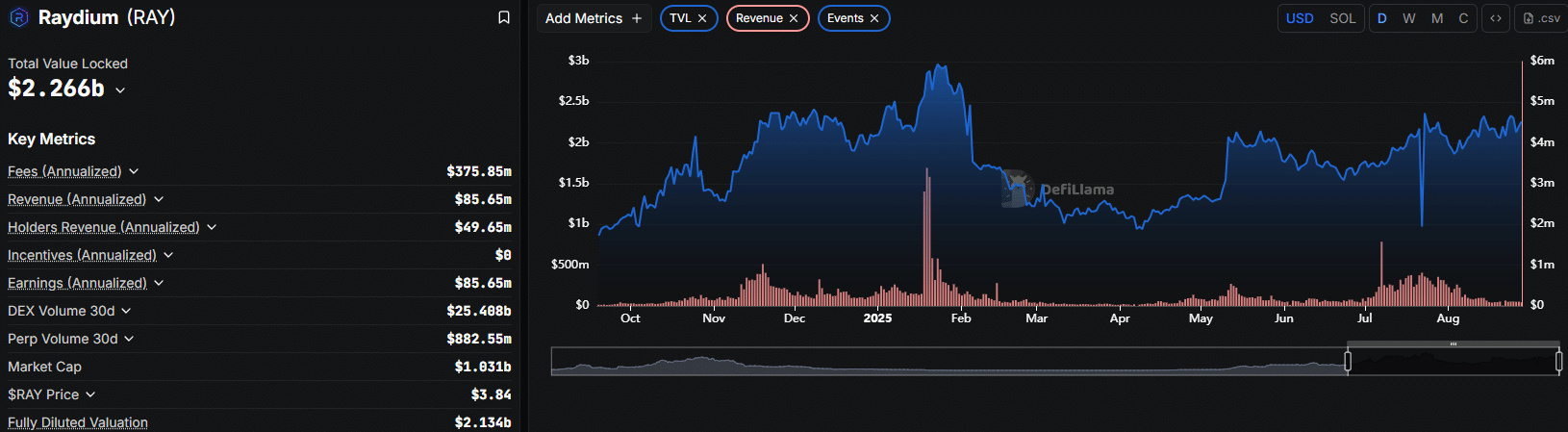Select cumulative (C) chart mode

click(1463, 18)
